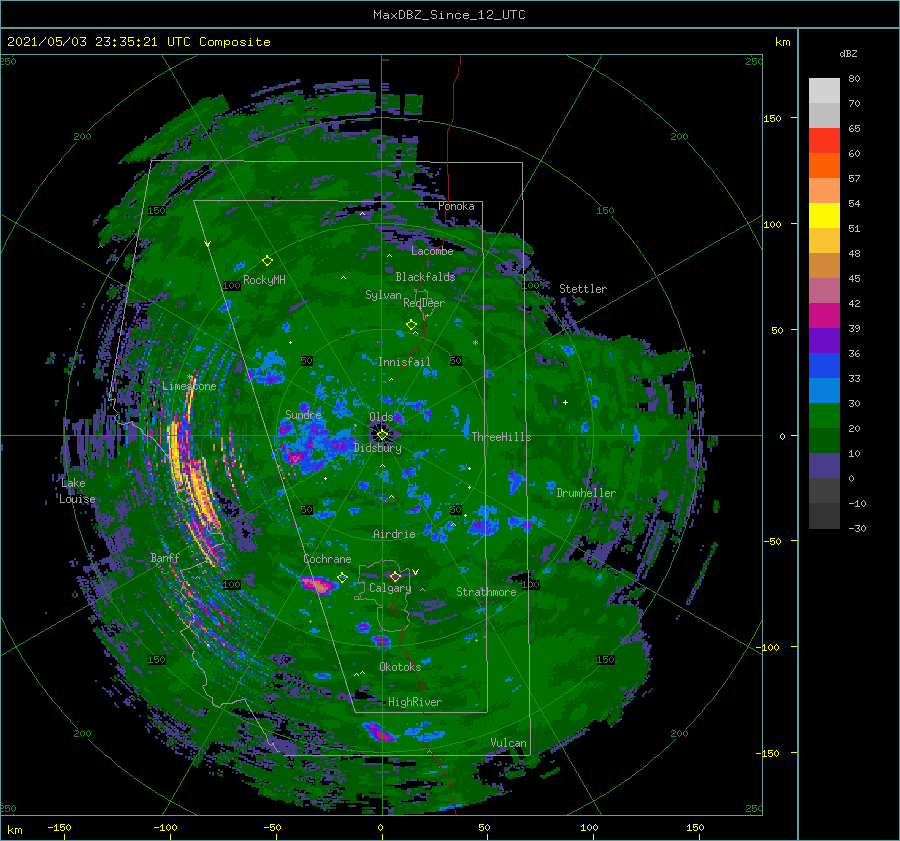900x841 pixels.
Task: Click the Cochrane label
Action: (327, 559)
